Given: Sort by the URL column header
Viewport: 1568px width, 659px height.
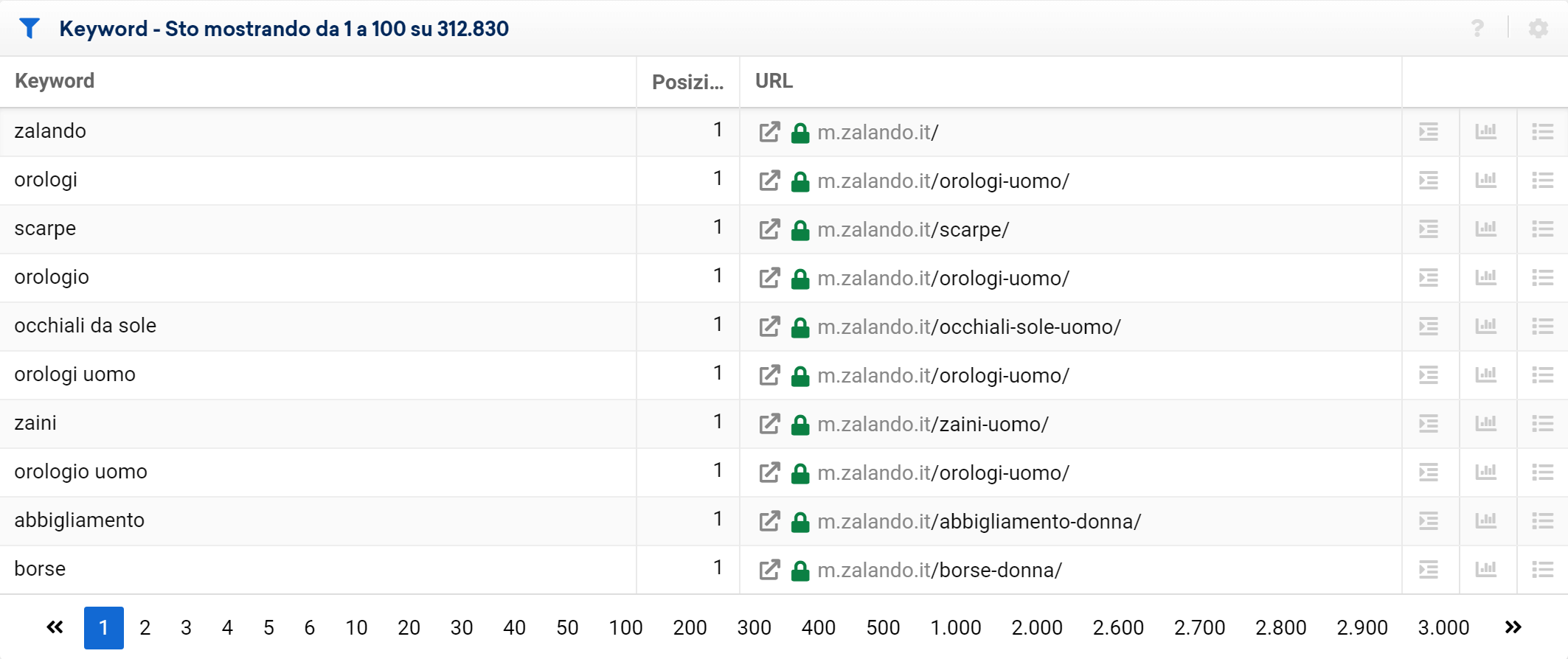Looking at the screenshot, I should pyautogui.click(x=774, y=81).
